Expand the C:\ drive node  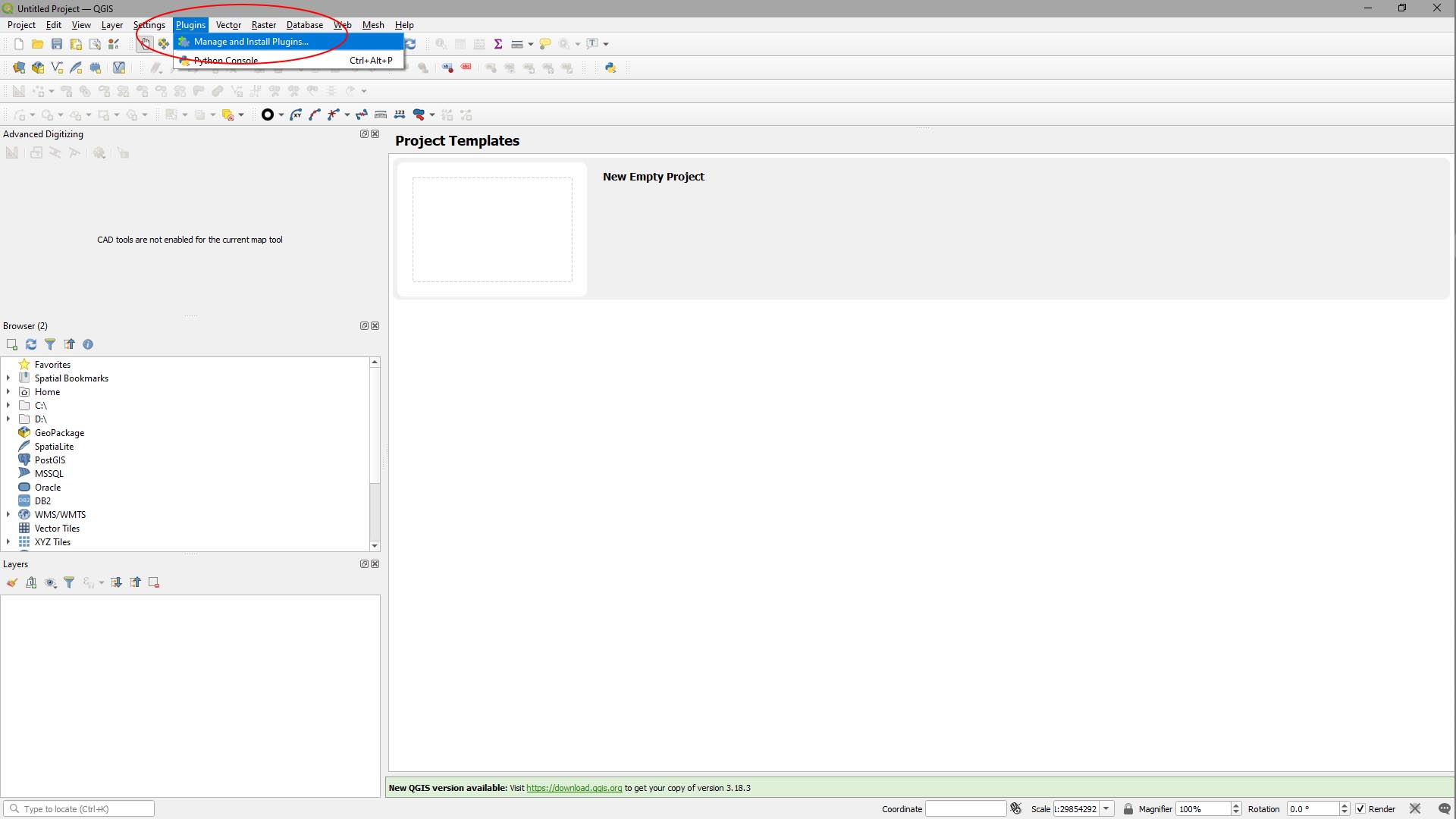(8, 405)
